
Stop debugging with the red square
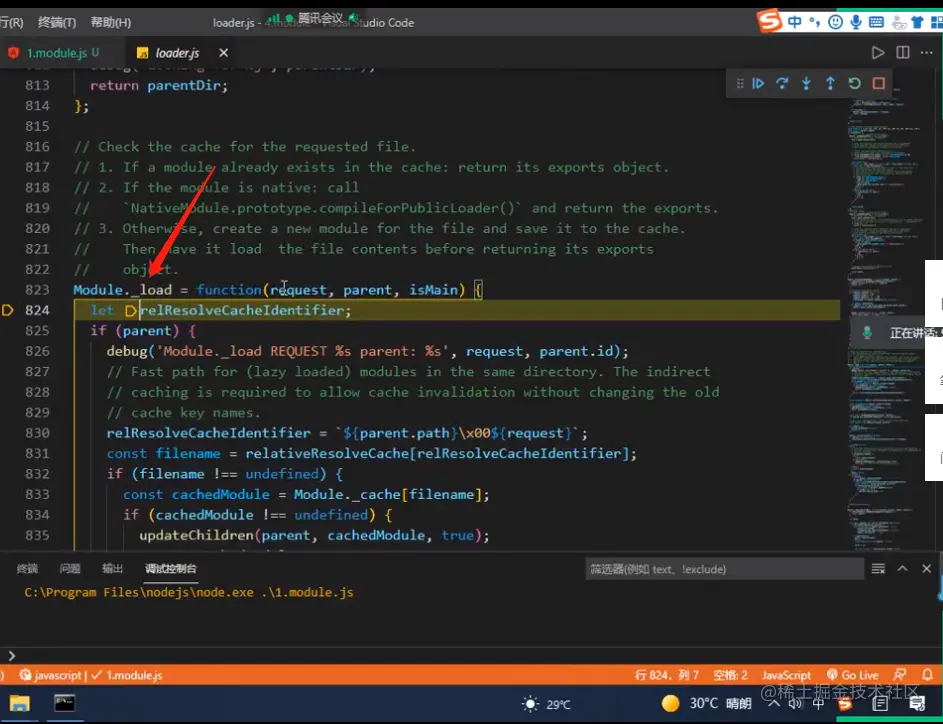(x=879, y=84)
